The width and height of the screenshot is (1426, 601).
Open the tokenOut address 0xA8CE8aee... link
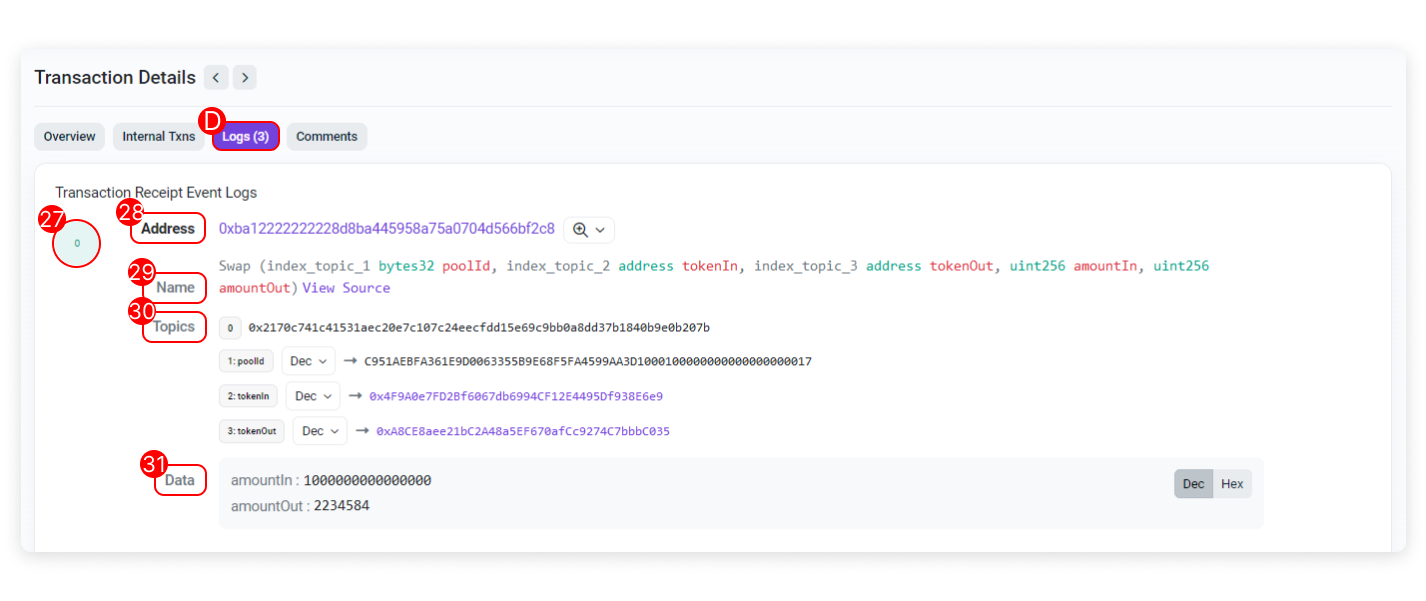tap(522, 431)
